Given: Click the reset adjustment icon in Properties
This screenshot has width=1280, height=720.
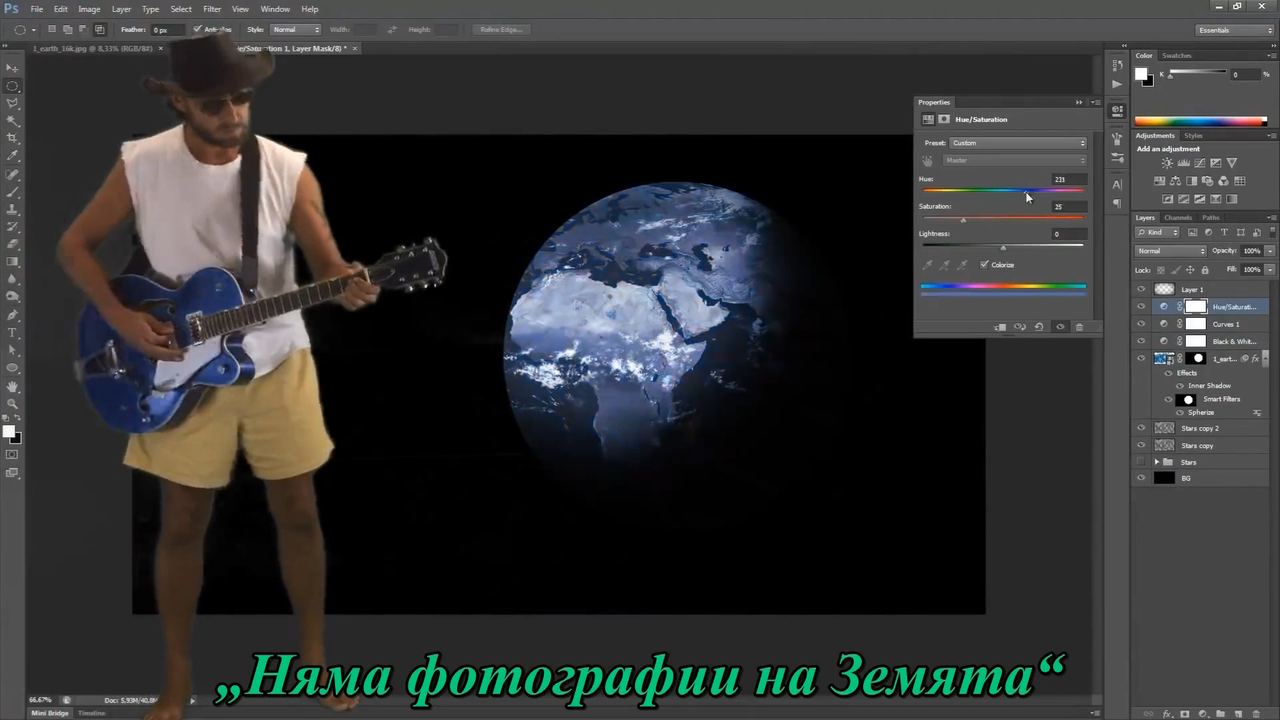Looking at the screenshot, I should coord(1039,327).
